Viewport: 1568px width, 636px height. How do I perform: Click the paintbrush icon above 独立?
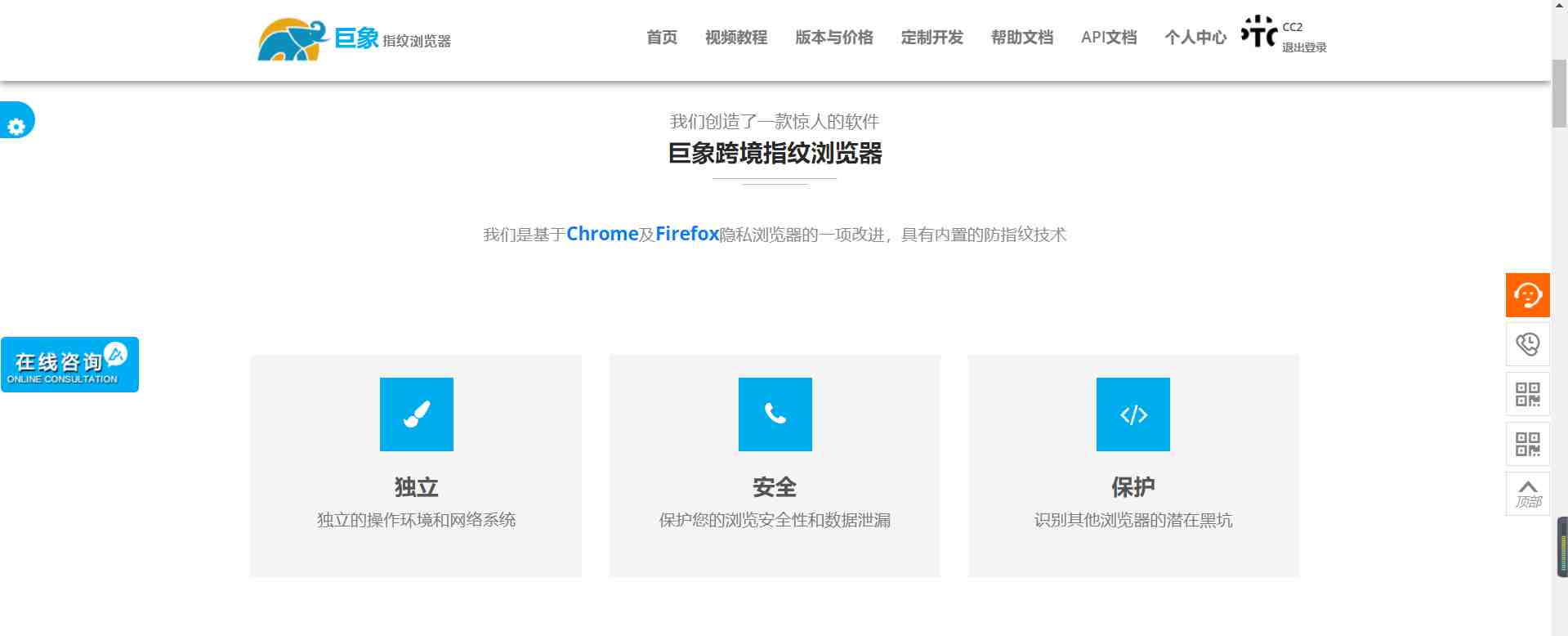pyautogui.click(x=417, y=414)
